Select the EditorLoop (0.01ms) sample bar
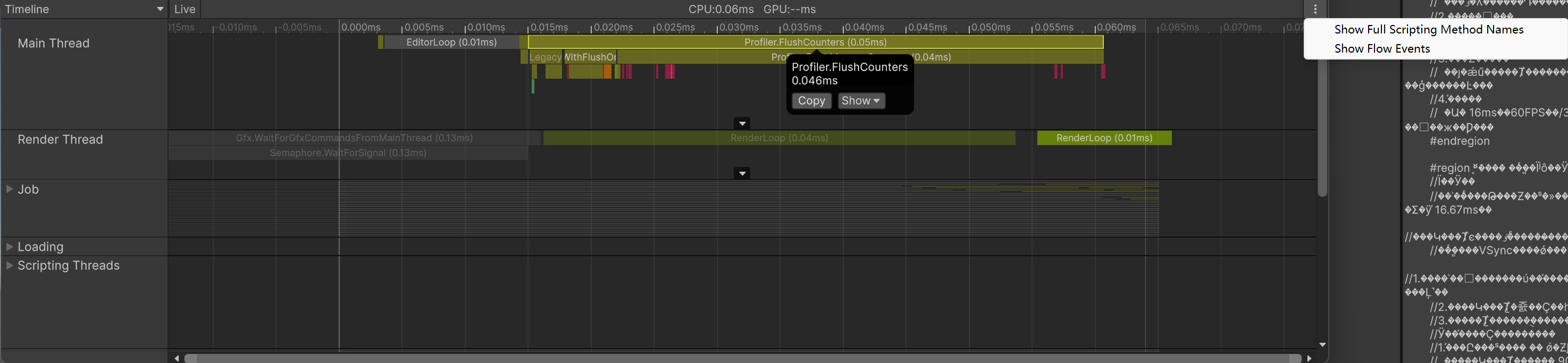 (x=451, y=42)
